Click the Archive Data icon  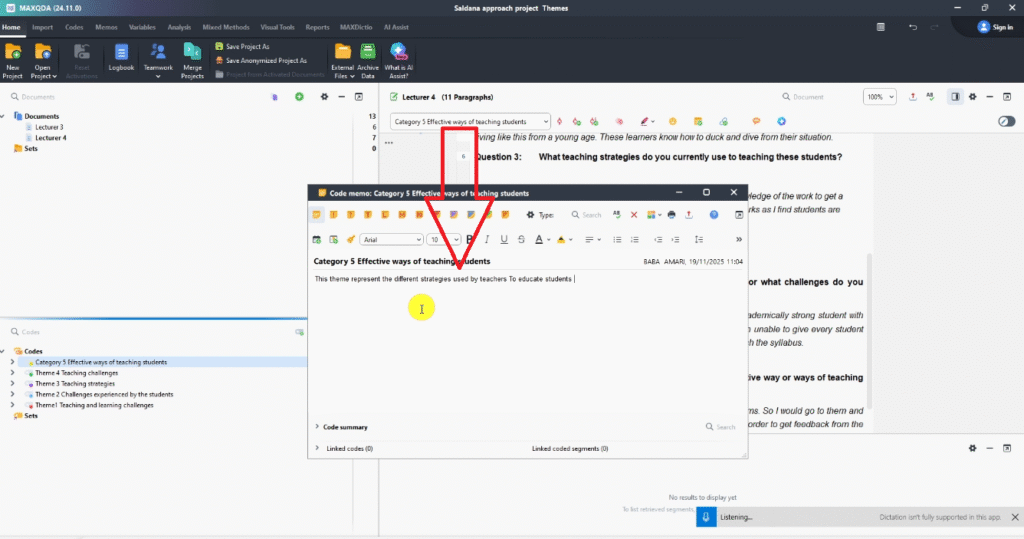coord(368,58)
